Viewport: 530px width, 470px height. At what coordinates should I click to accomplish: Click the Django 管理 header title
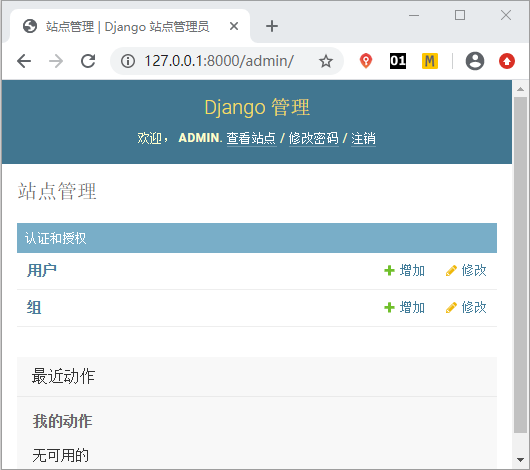257,108
